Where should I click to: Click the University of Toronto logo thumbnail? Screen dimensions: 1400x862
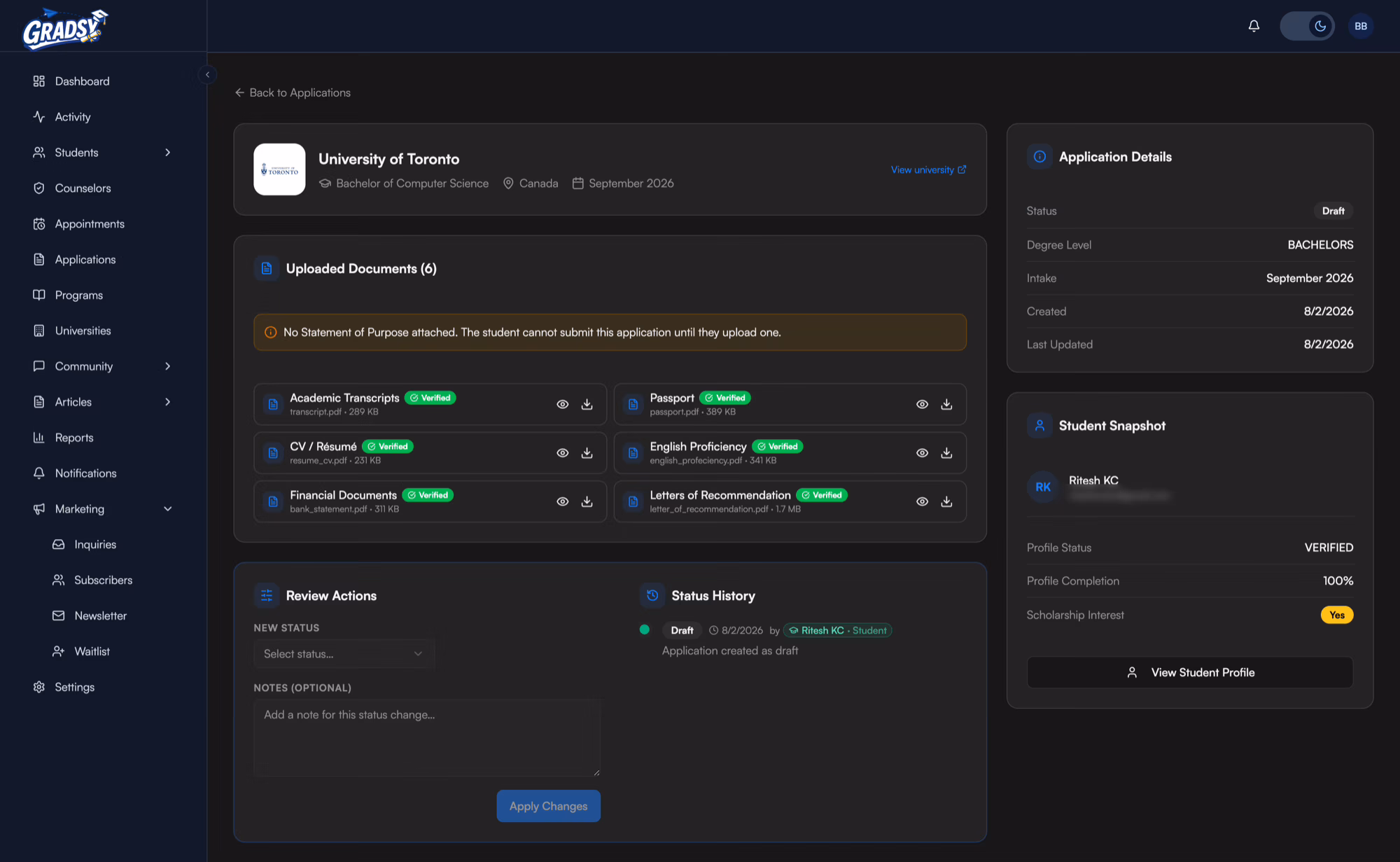279,169
